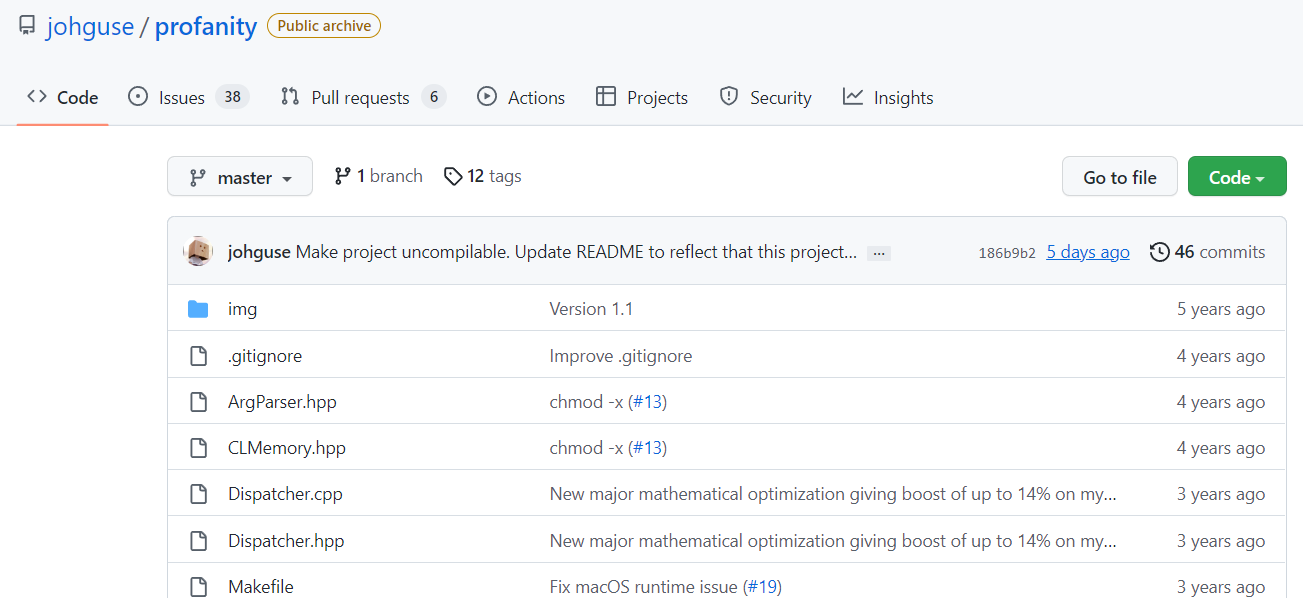This screenshot has width=1303, height=598.
Task: Click the Issues count badge 38
Action: (x=232, y=97)
